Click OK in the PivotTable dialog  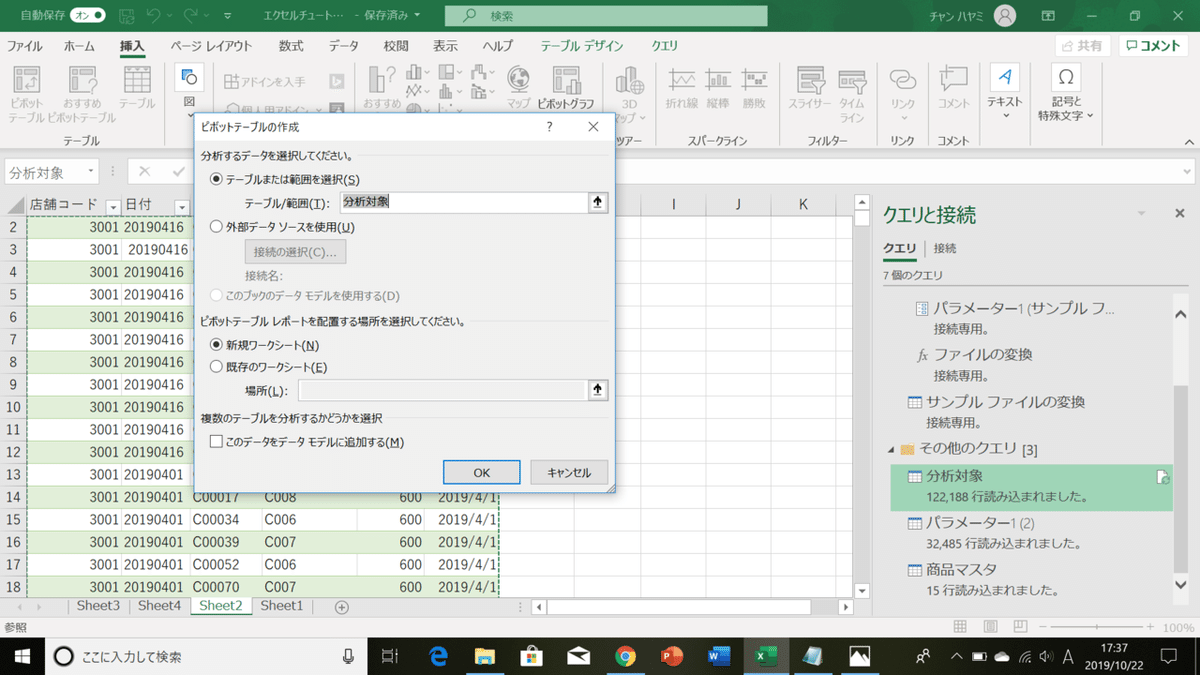point(481,472)
